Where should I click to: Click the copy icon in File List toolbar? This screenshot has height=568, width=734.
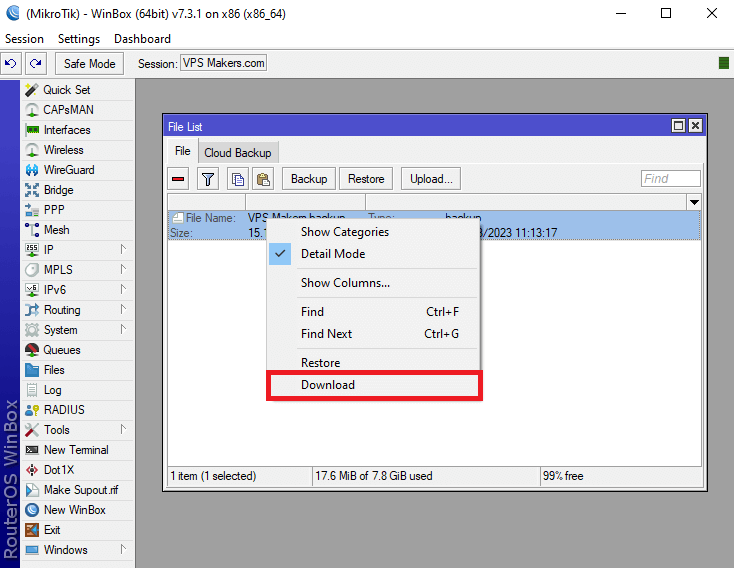click(x=238, y=179)
